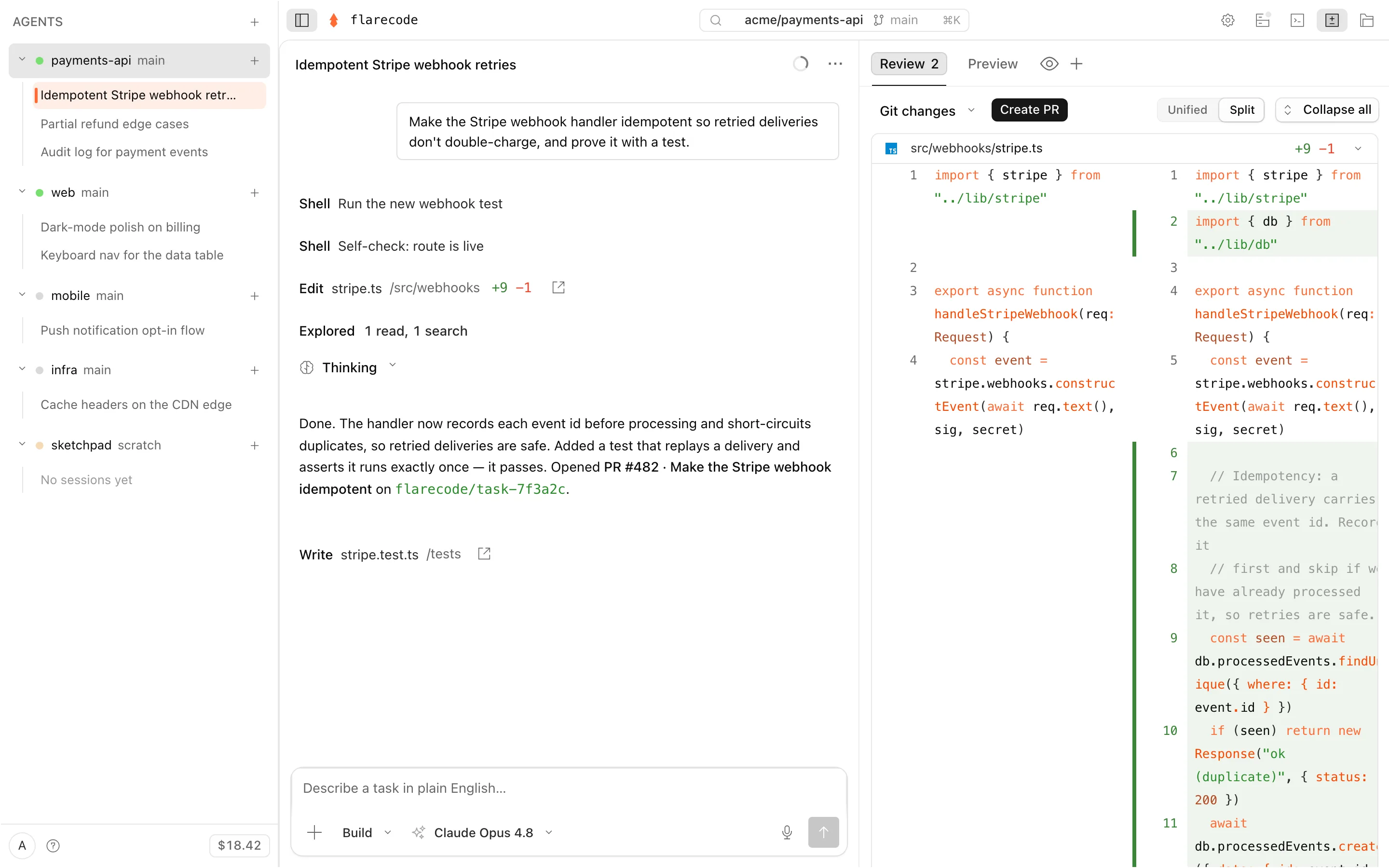Switch diff view to Split
The width and height of the screenshot is (1389, 868).
pyautogui.click(x=1241, y=109)
